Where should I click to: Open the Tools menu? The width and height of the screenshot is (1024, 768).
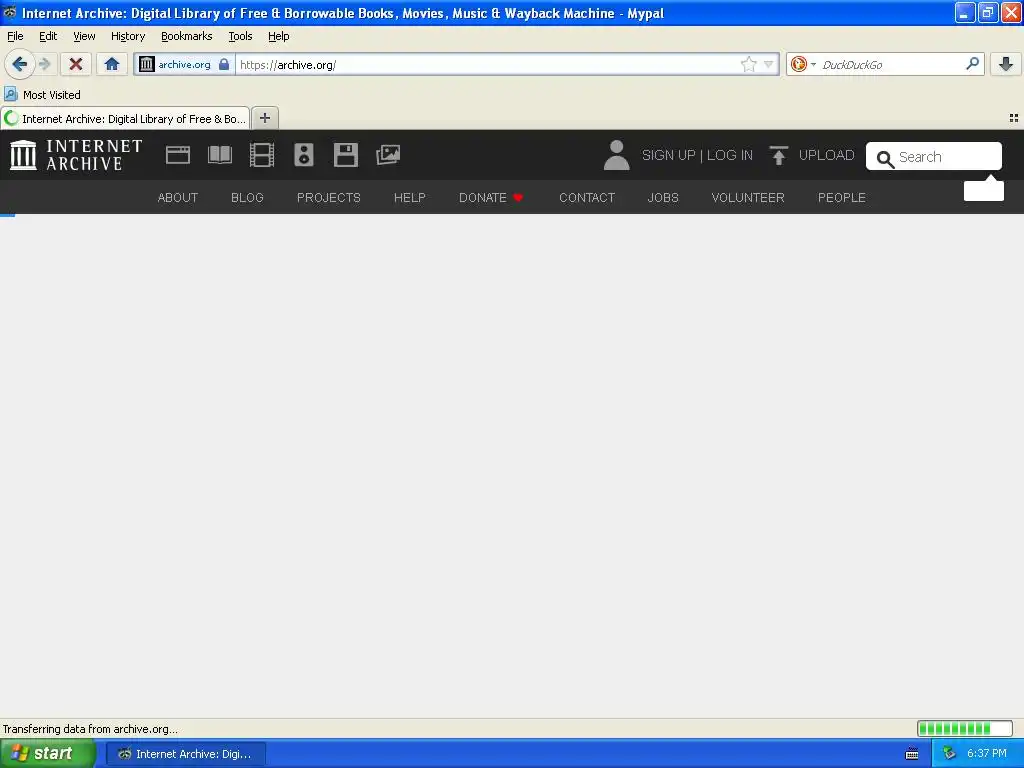click(x=240, y=36)
